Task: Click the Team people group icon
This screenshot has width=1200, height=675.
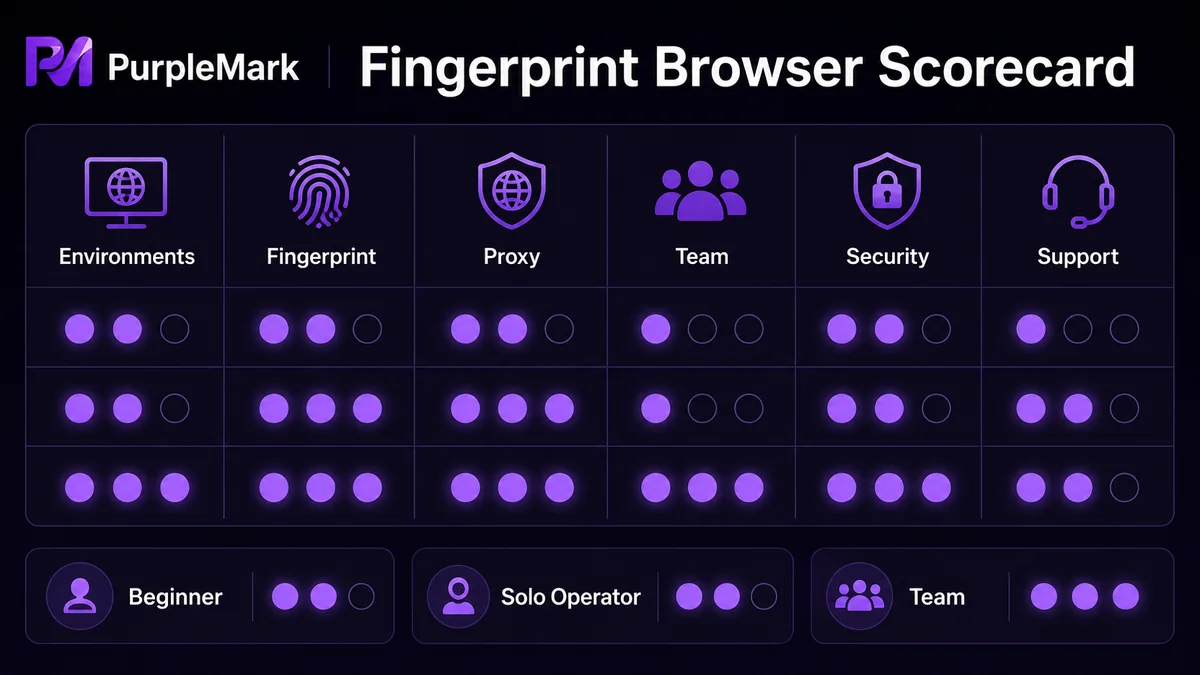Action: point(701,191)
